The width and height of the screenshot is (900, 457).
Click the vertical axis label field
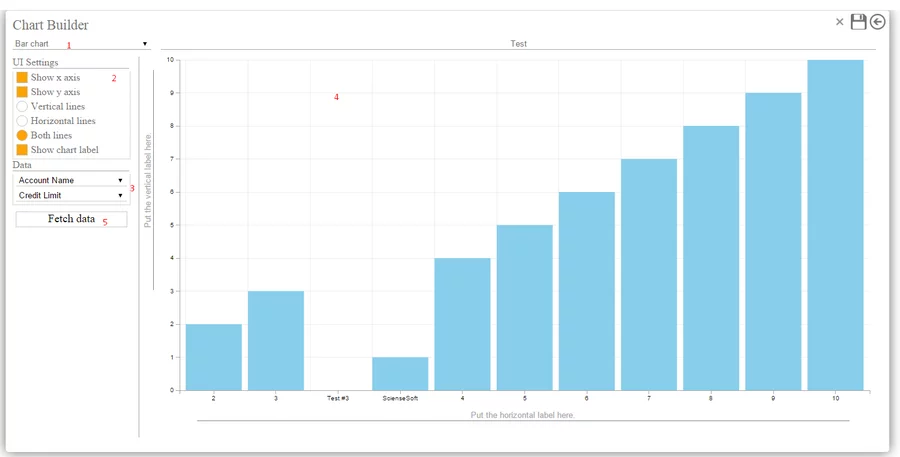coord(148,182)
